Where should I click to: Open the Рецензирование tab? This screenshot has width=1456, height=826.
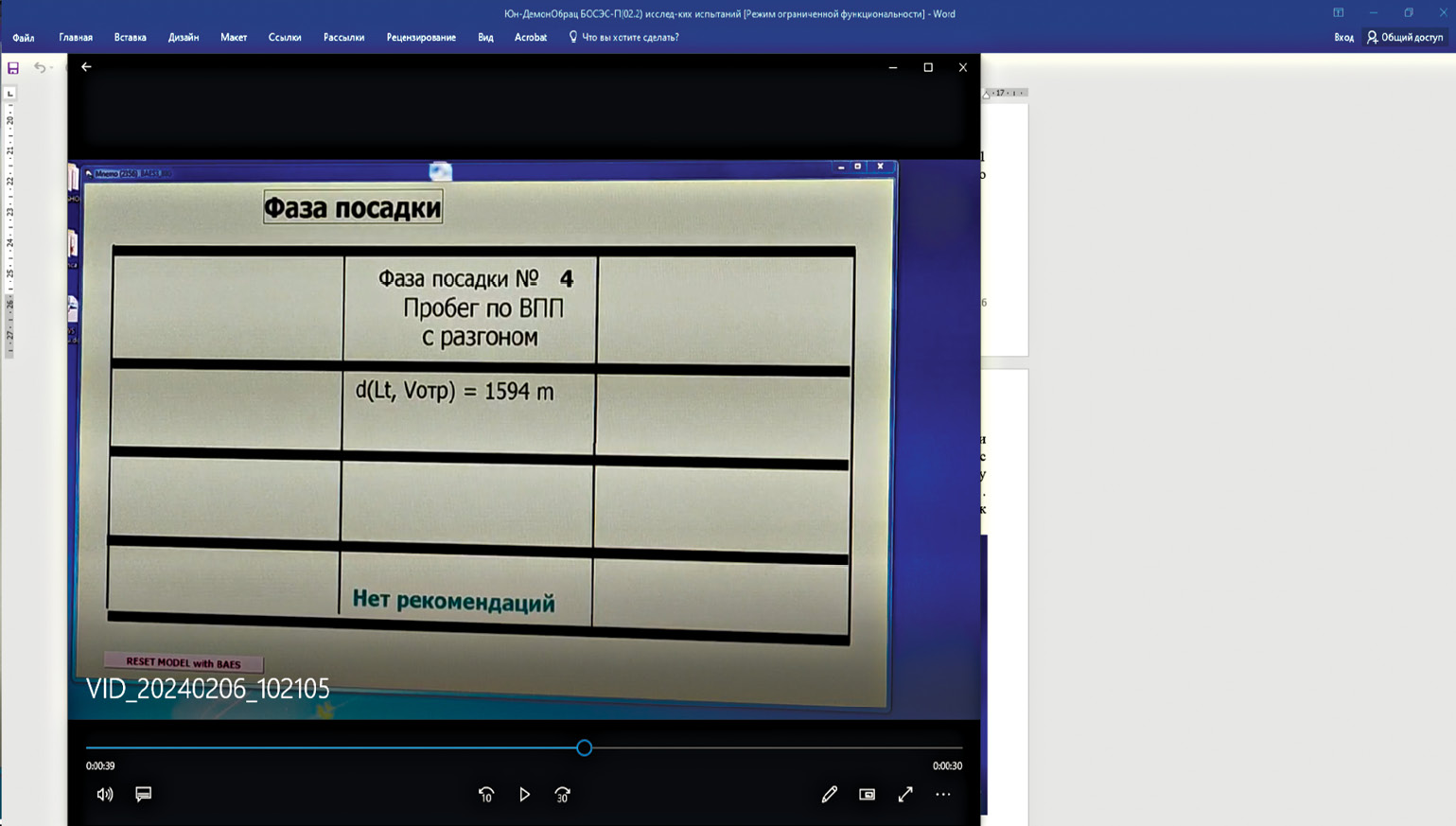tap(421, 38)
